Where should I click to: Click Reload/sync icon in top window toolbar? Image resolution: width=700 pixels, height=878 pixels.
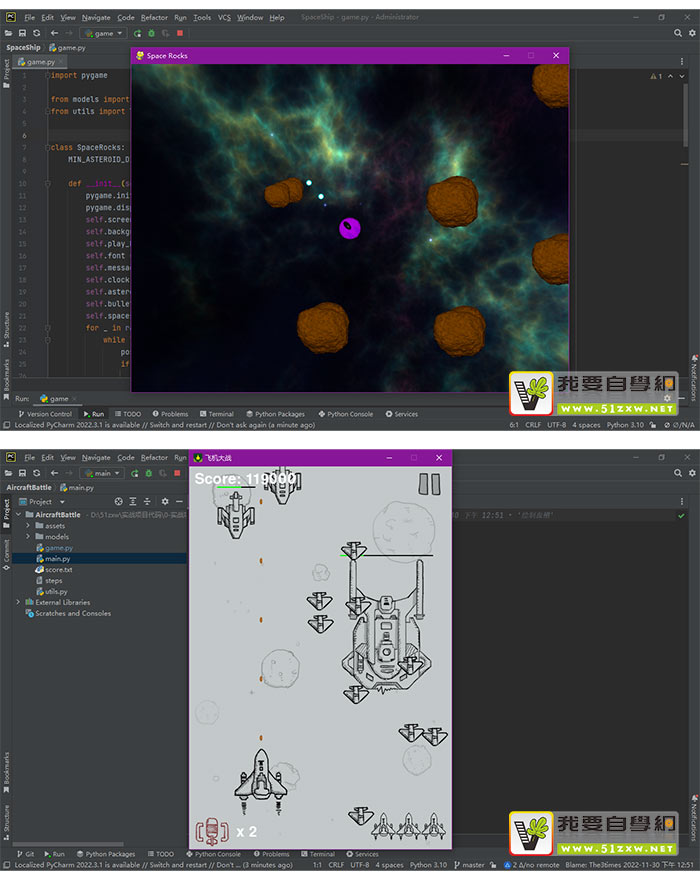coord(36,34)
